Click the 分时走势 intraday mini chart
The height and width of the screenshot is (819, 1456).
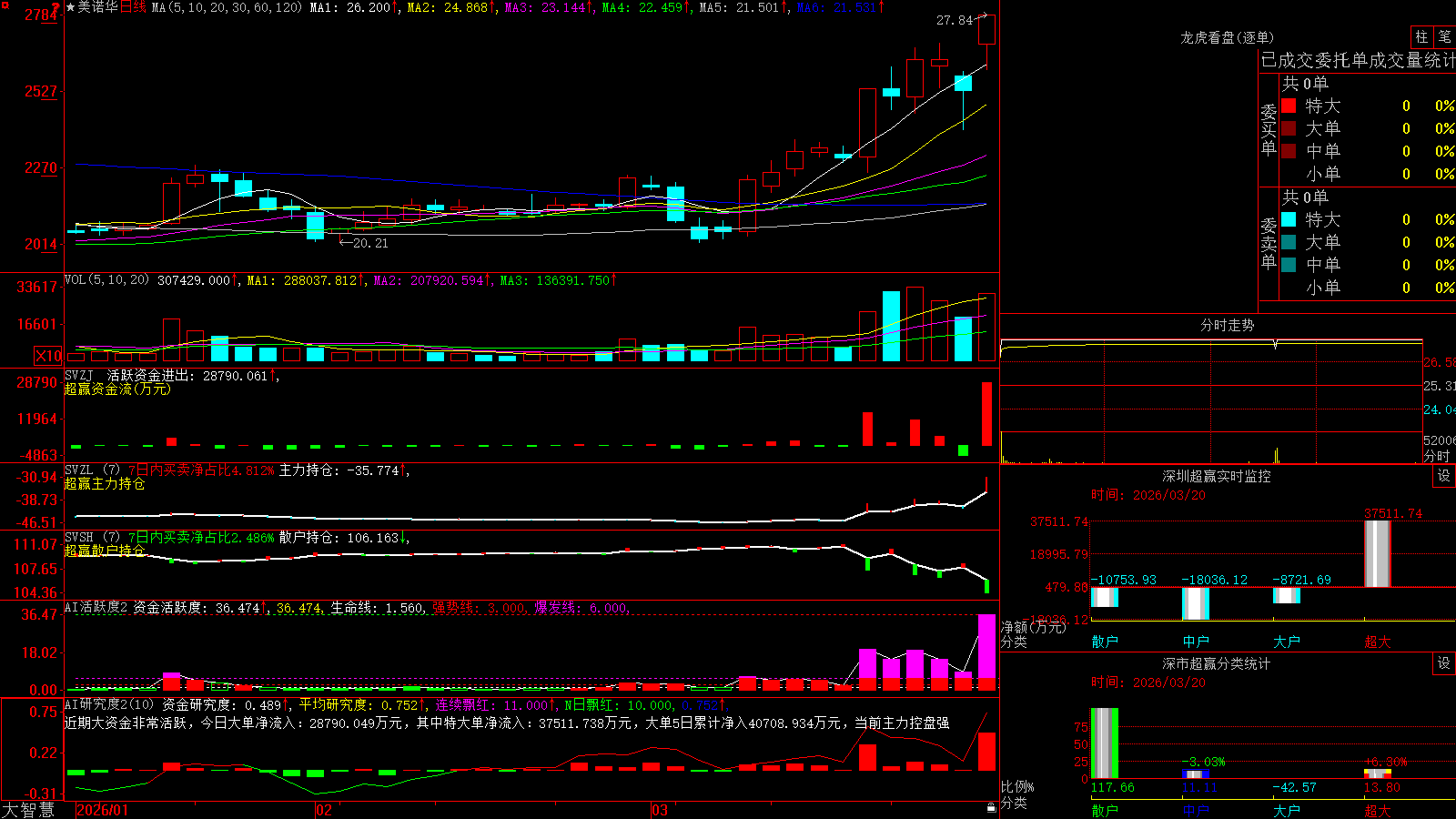(x=1211, y=400)
